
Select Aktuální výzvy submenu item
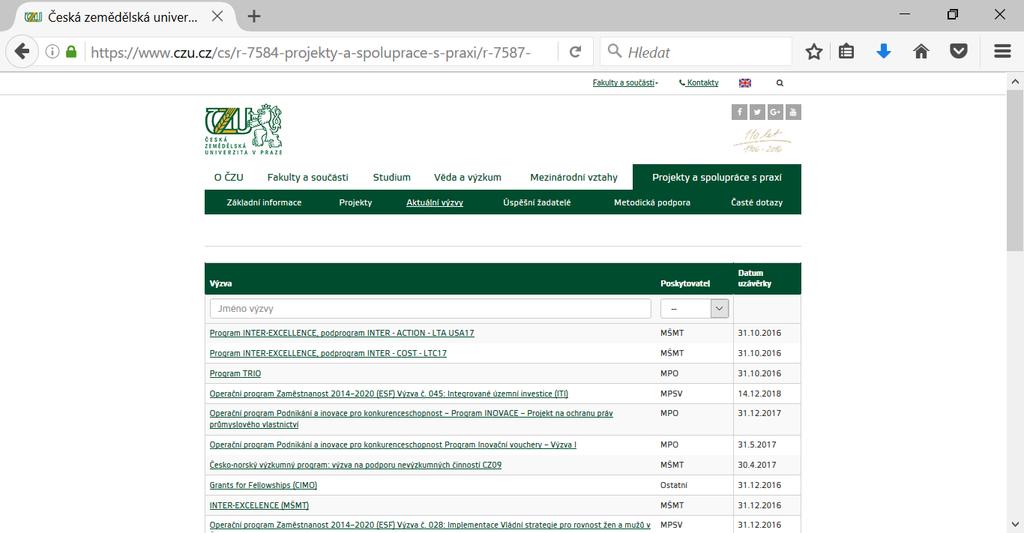pos(434,202)
